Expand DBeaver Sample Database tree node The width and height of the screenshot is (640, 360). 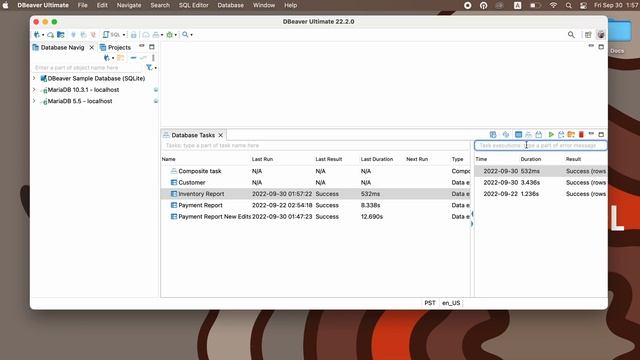pos(34,78)
